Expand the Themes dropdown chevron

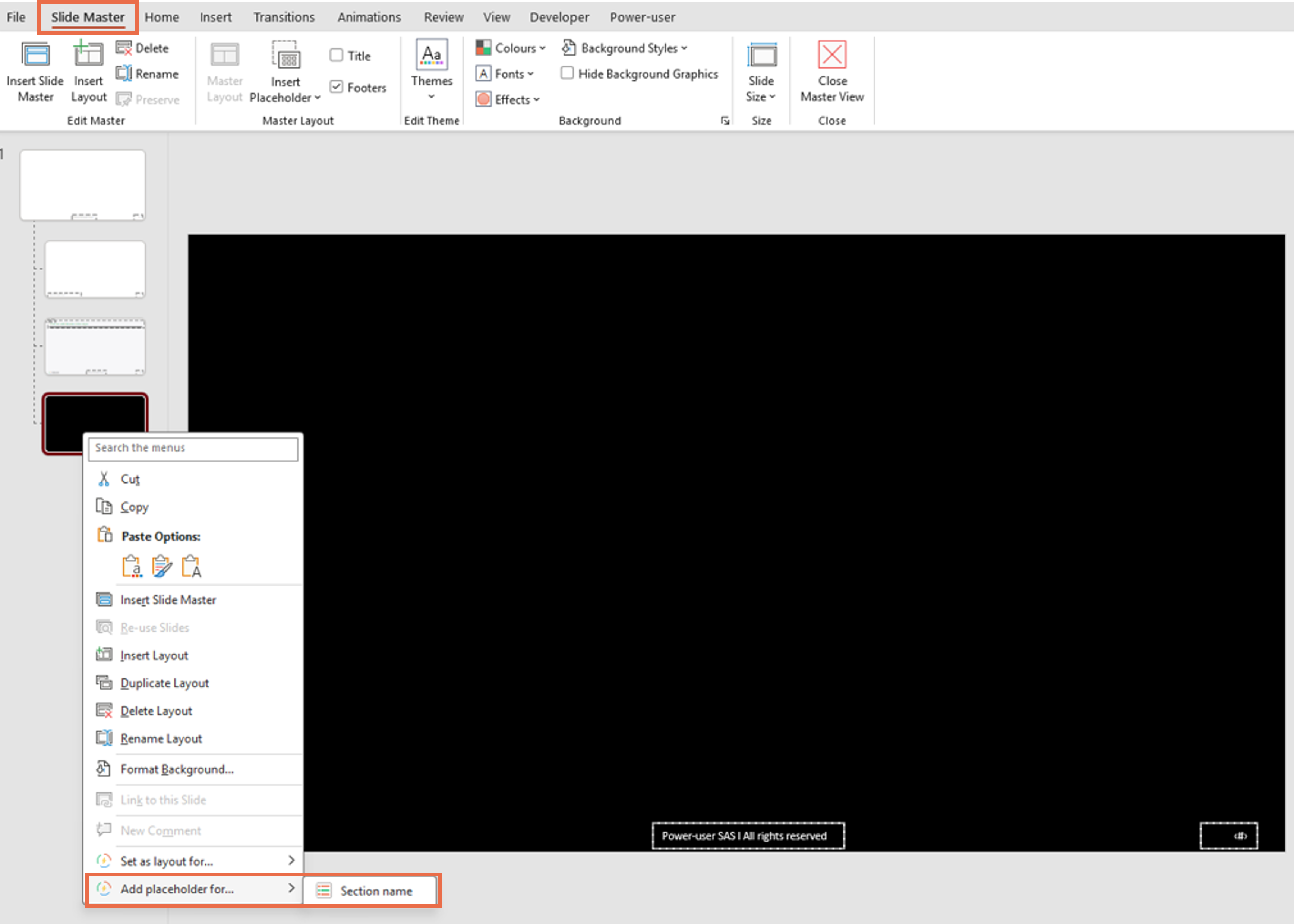coord(432,97)
